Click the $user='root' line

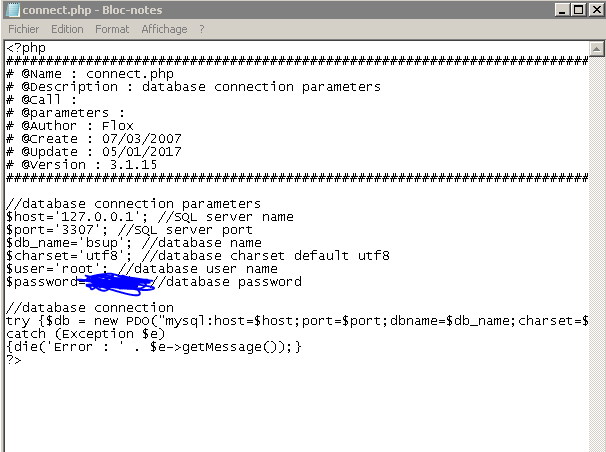coord(142,269)
